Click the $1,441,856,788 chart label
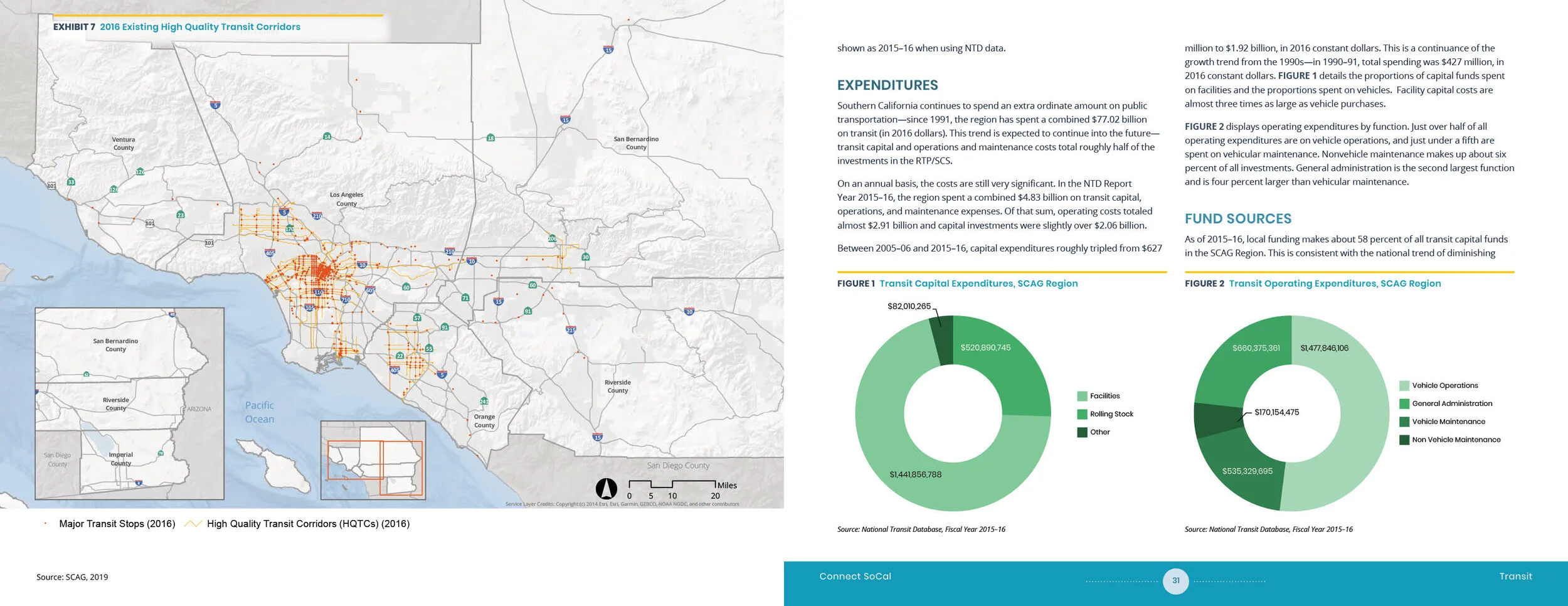The width and height of the screenshot is (1568, 606). 915,474
